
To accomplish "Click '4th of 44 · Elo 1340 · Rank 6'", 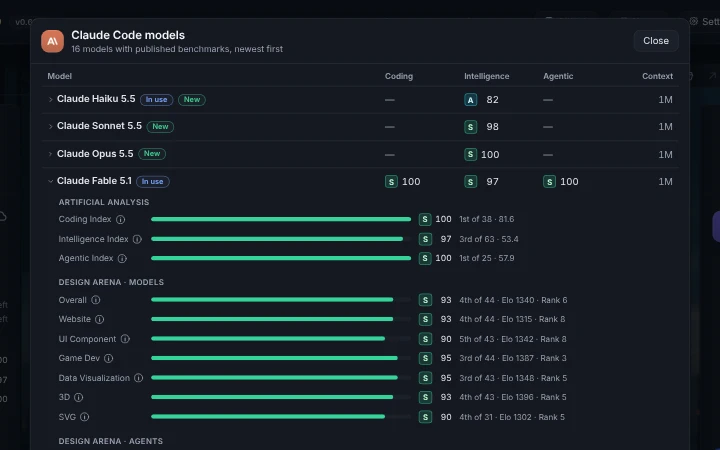I will point(513,300).
